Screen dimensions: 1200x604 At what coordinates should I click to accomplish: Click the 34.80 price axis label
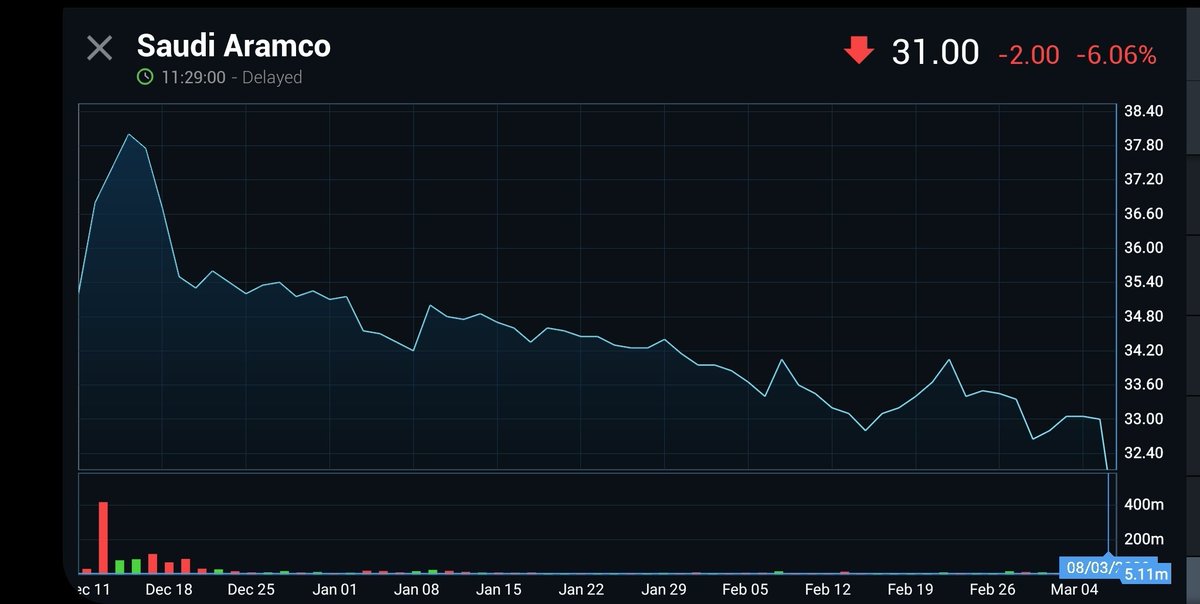click(1143, 316)
